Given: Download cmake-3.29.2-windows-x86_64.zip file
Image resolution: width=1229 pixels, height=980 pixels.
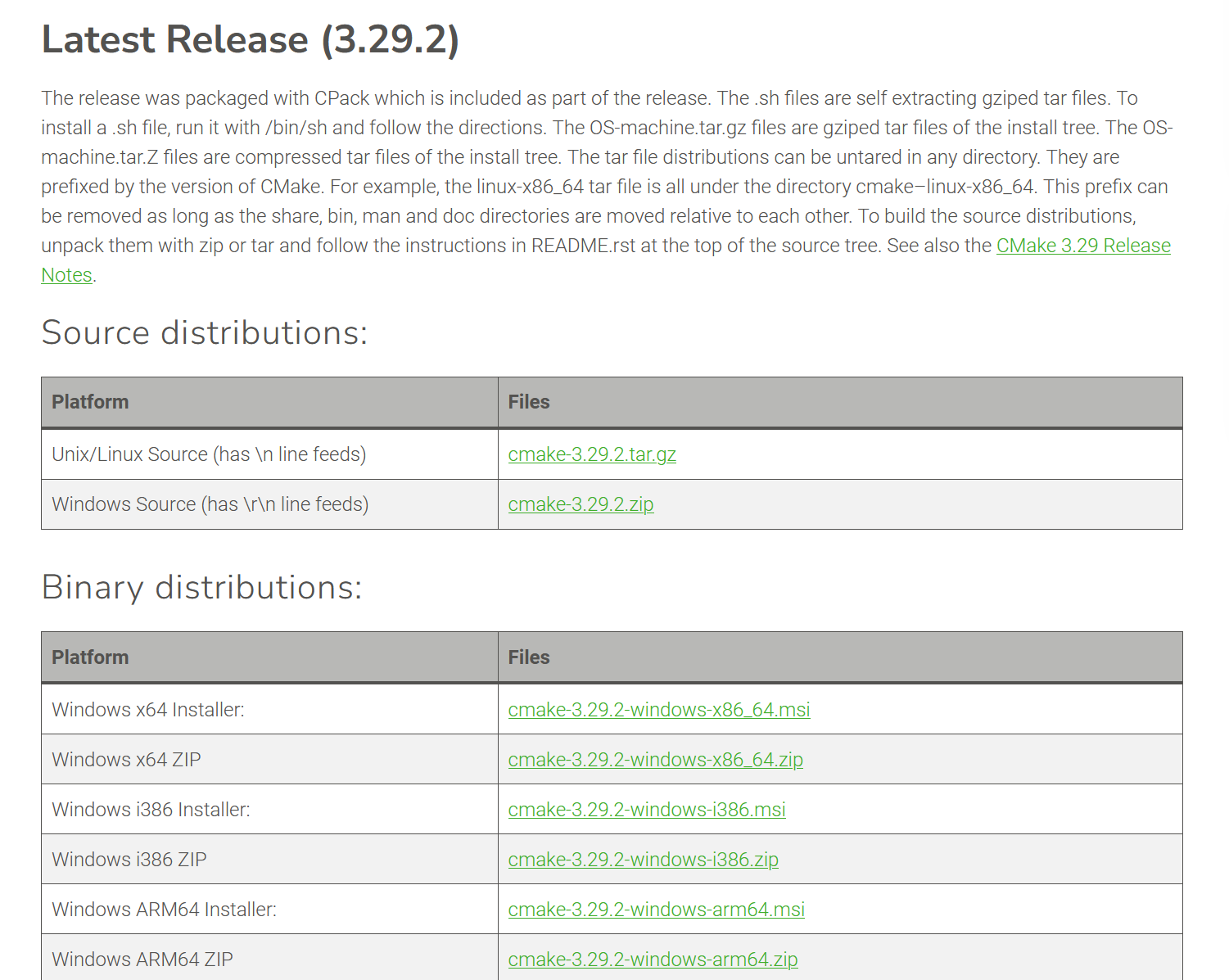Looking at the screenshot, I should [655, 760].
